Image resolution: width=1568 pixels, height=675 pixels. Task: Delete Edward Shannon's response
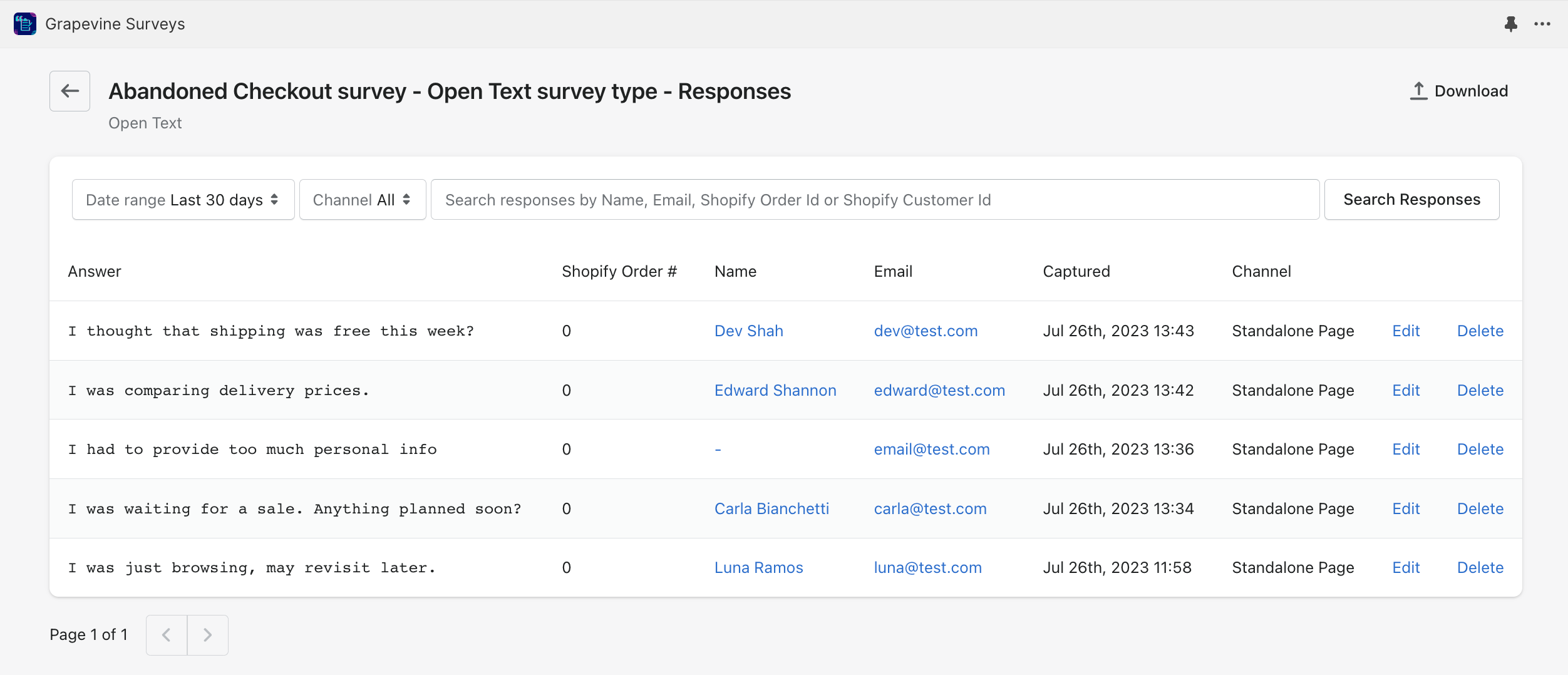click(x=1480, y=390)
